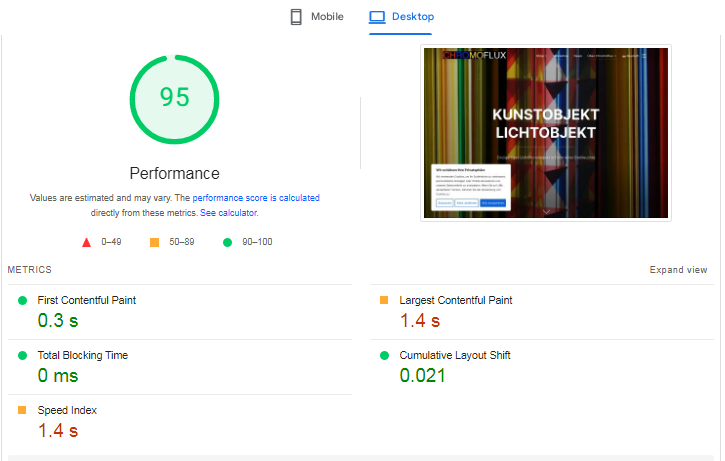Click the orange square beside Speed Index

tap(22, 410)
